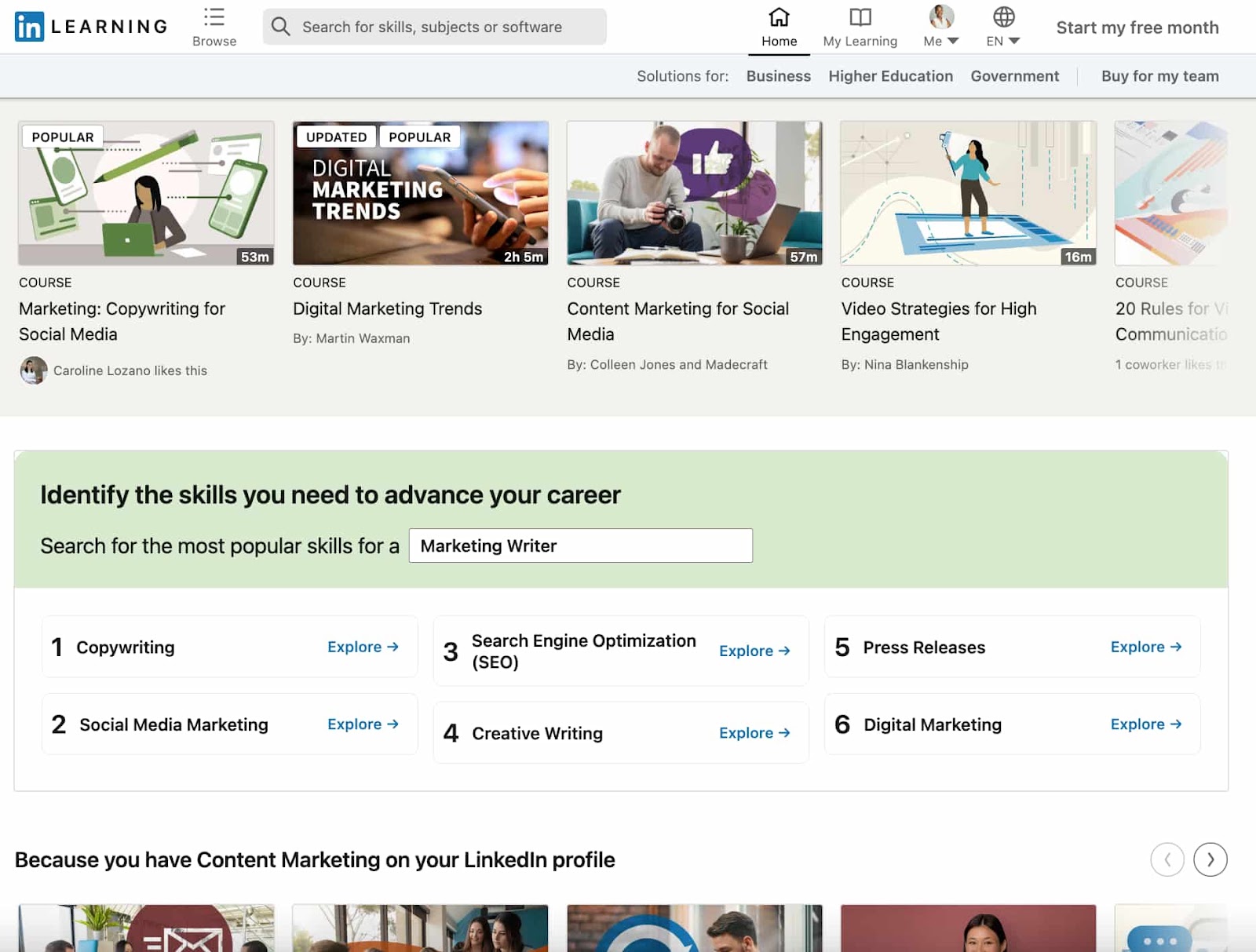Select Business solutions link

pyautogui.click(x=778, y=76)
